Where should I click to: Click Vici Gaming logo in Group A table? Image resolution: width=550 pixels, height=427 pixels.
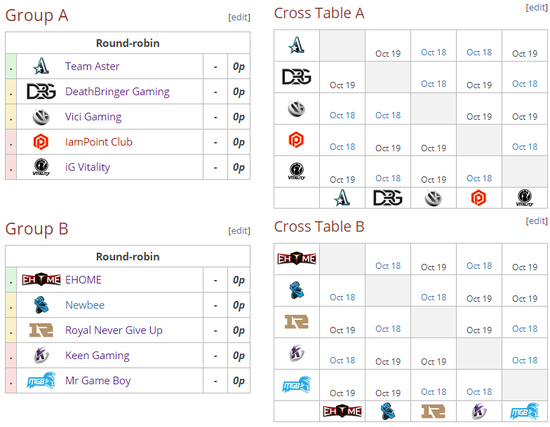tap(41, 117)
